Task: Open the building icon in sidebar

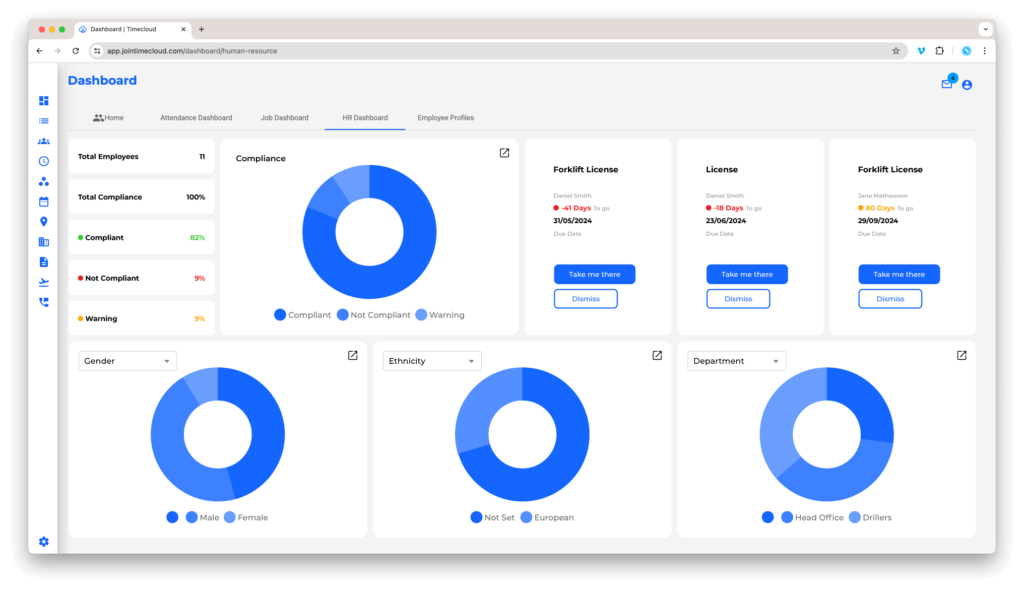Action: click(44, 242)
